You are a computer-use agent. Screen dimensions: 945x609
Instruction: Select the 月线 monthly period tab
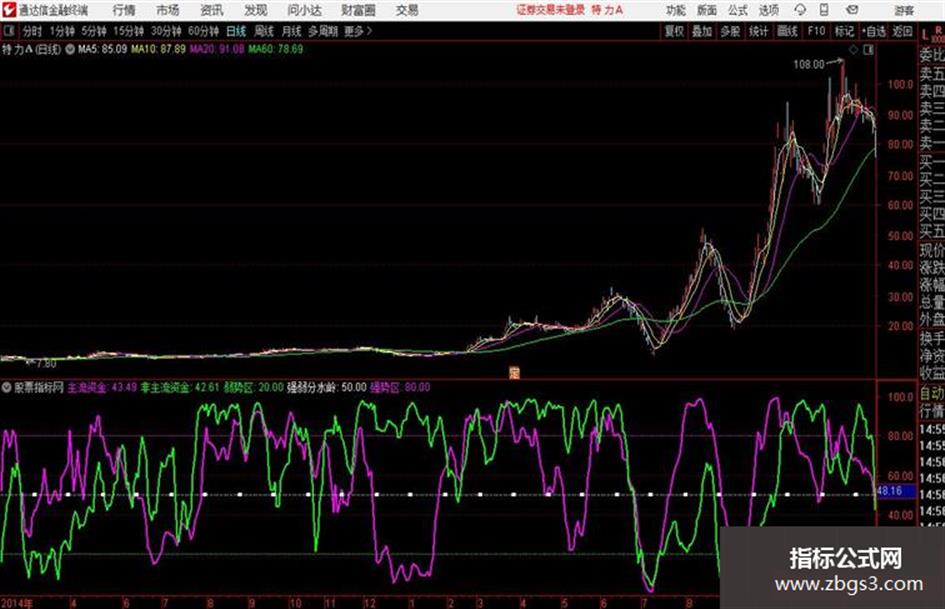pyautogui.click(x=292, y=31)
